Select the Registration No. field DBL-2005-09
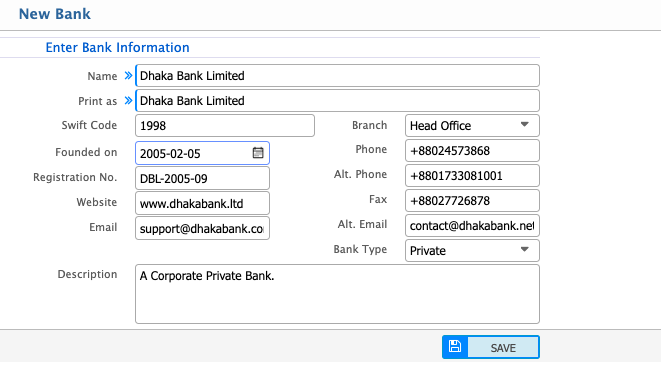The image size is (661, 390). (x=202, y=178)
